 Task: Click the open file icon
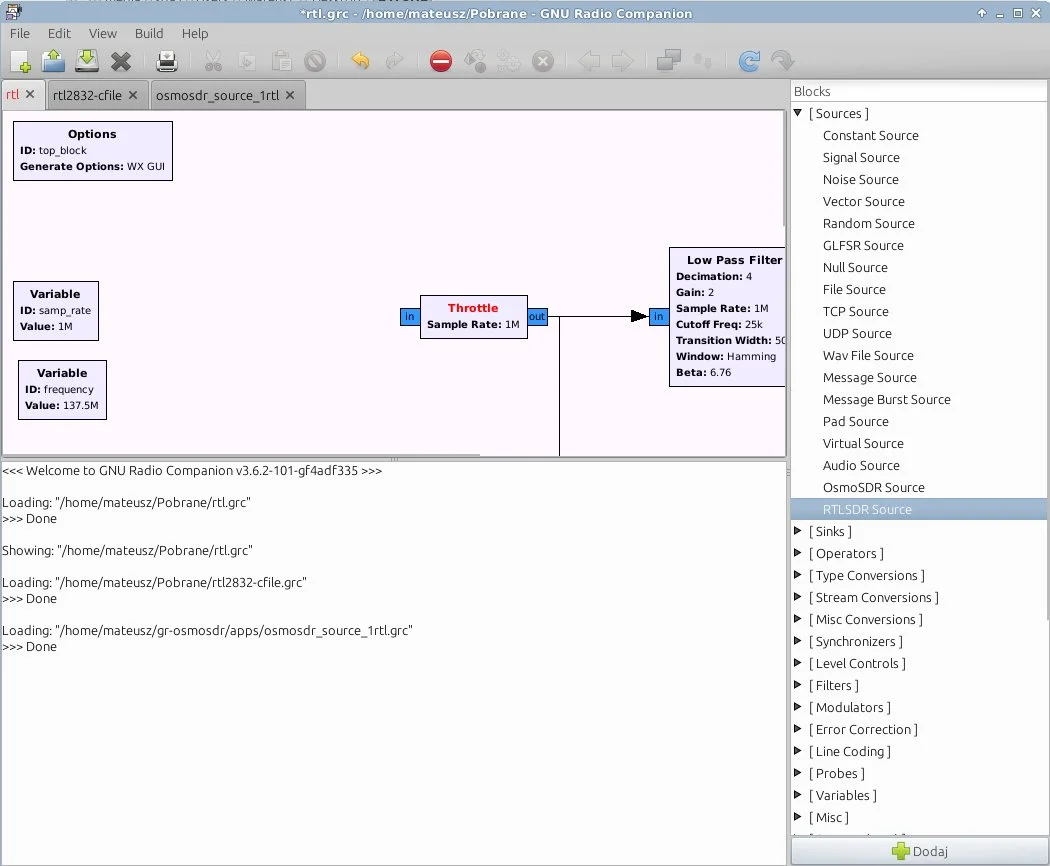(x=53, y=62)
